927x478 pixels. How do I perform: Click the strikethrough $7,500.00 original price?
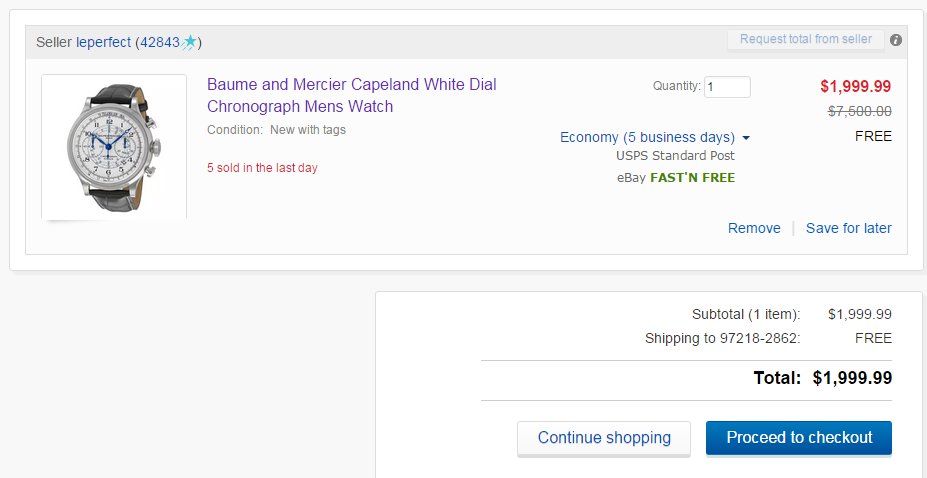point(860,111)
